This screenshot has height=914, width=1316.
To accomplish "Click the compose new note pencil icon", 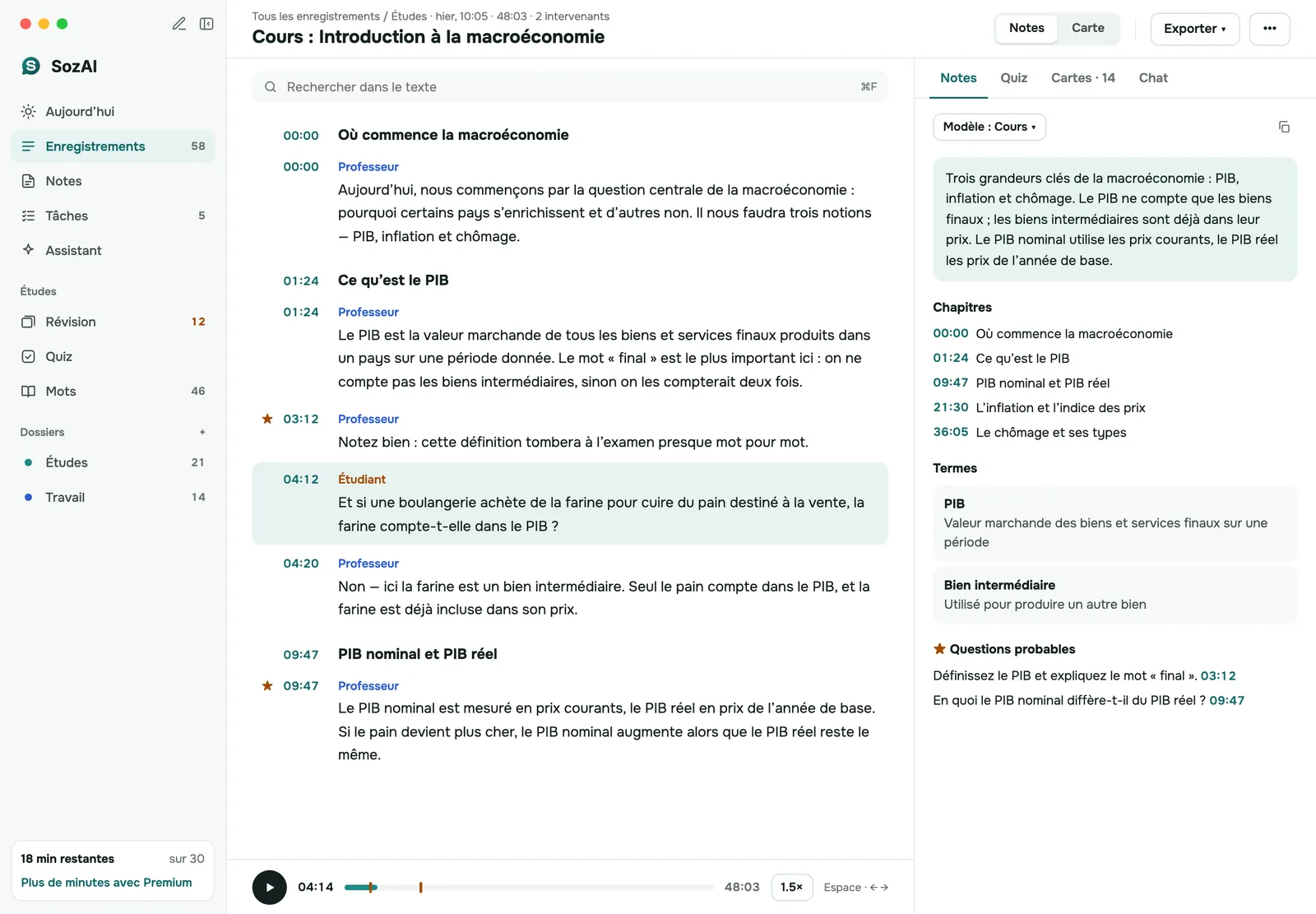I will pos(178,24).
